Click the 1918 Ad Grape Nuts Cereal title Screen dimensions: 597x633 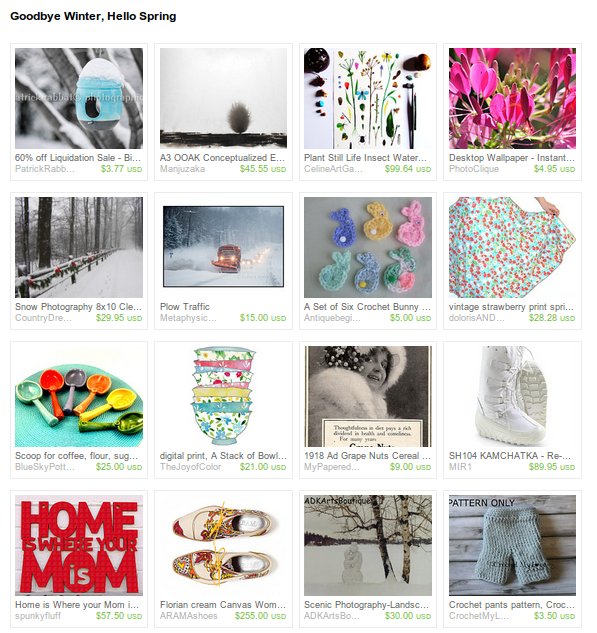pyautogui.click(x=367, y=455)
